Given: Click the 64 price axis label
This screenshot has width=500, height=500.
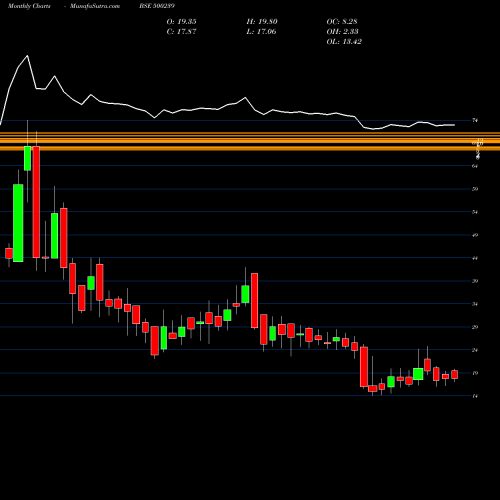Looking at the screenshot, I should (x=475, y=166).
